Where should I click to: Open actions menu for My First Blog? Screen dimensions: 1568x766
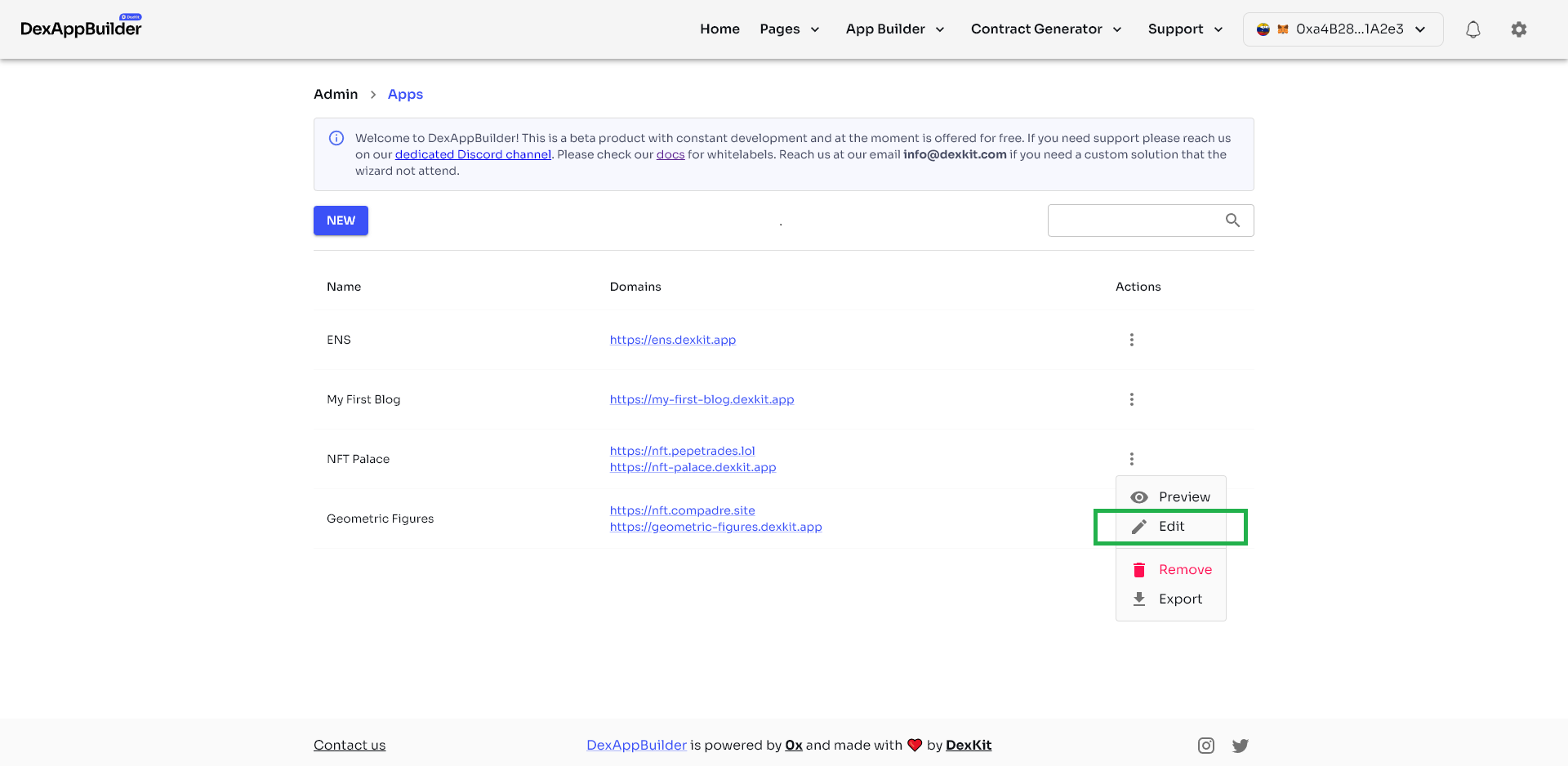pyautogui.click(x=1131, y=399)
